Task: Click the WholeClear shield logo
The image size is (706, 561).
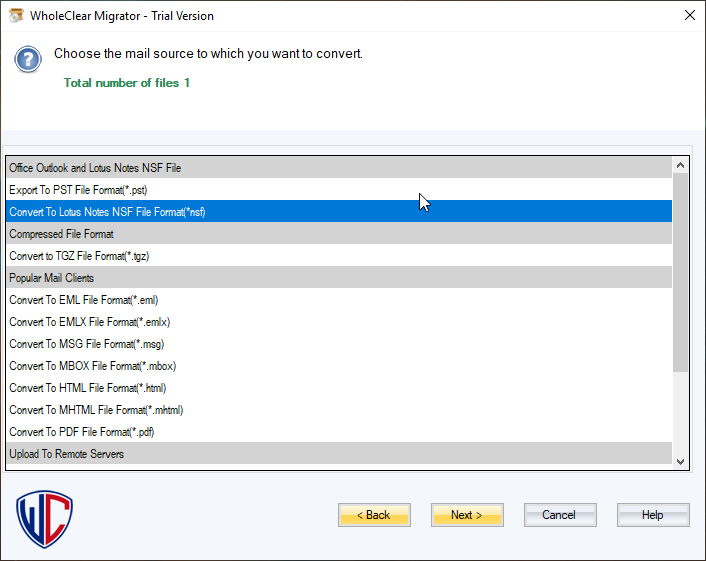Action: point(44,519)
